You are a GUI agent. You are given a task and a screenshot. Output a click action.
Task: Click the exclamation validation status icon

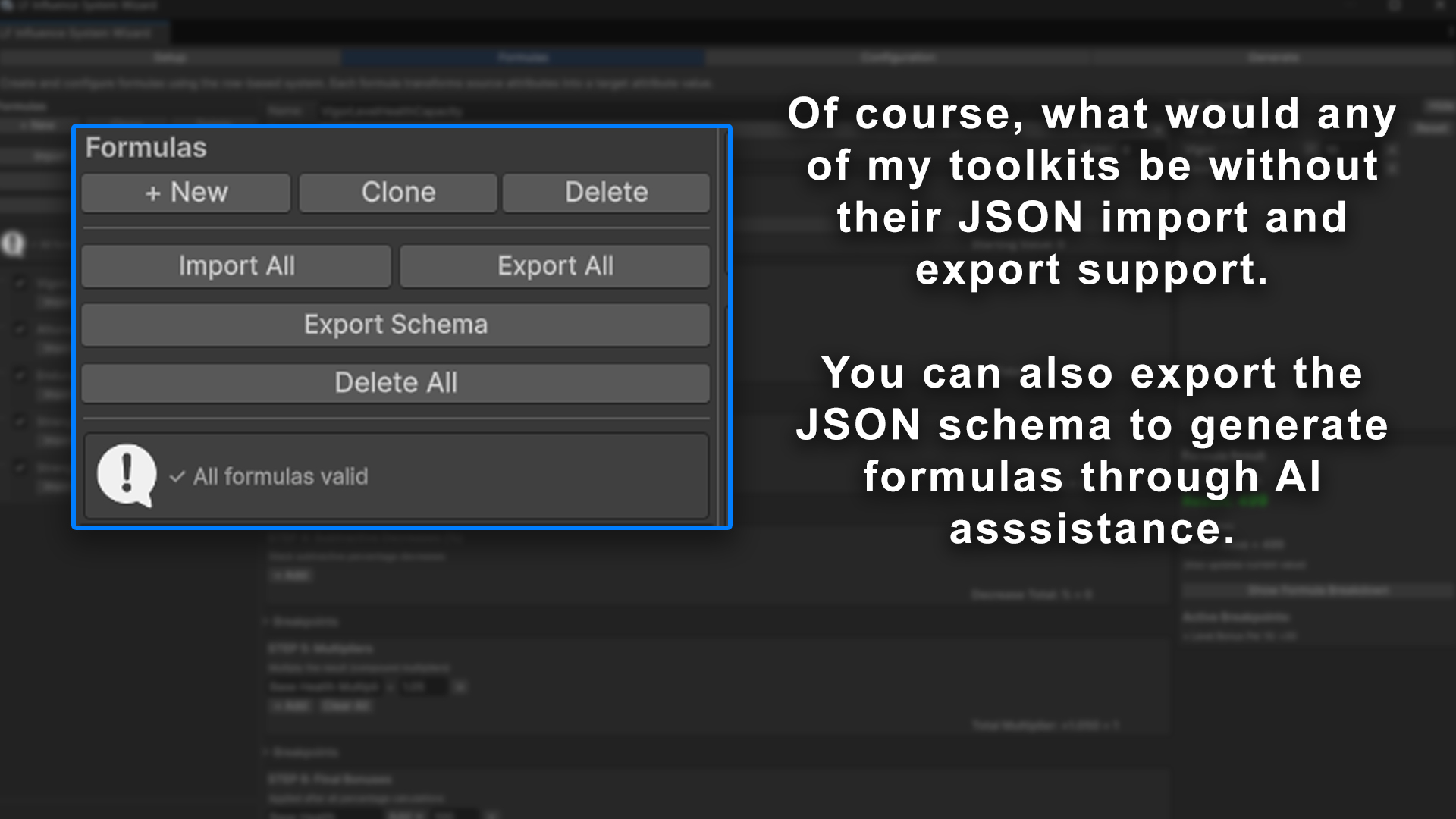(x=126, y=475)
